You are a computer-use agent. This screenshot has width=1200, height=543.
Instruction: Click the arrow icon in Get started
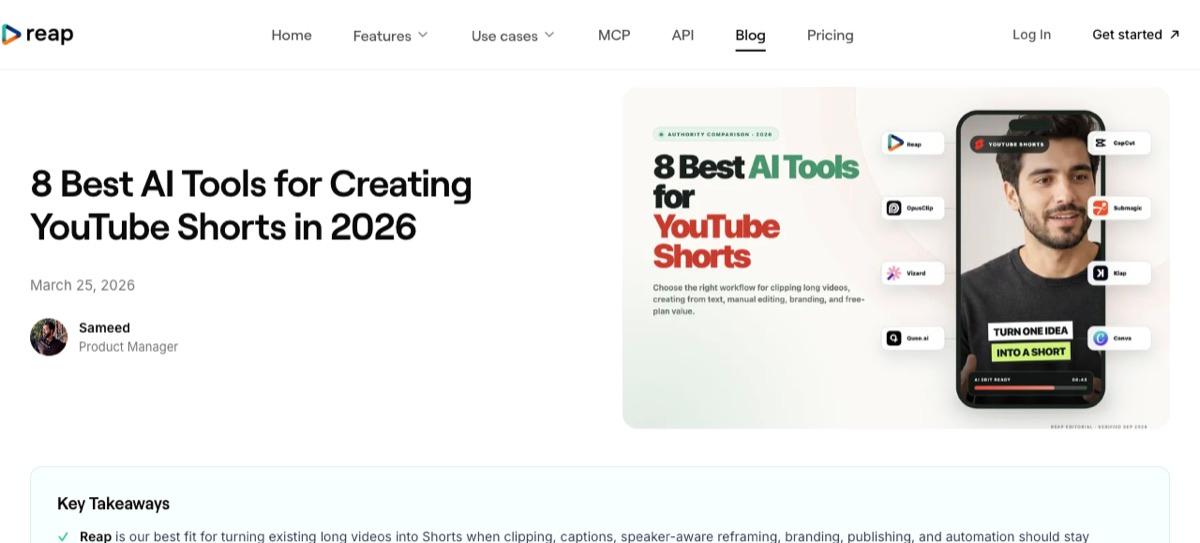coord(1174,34)
